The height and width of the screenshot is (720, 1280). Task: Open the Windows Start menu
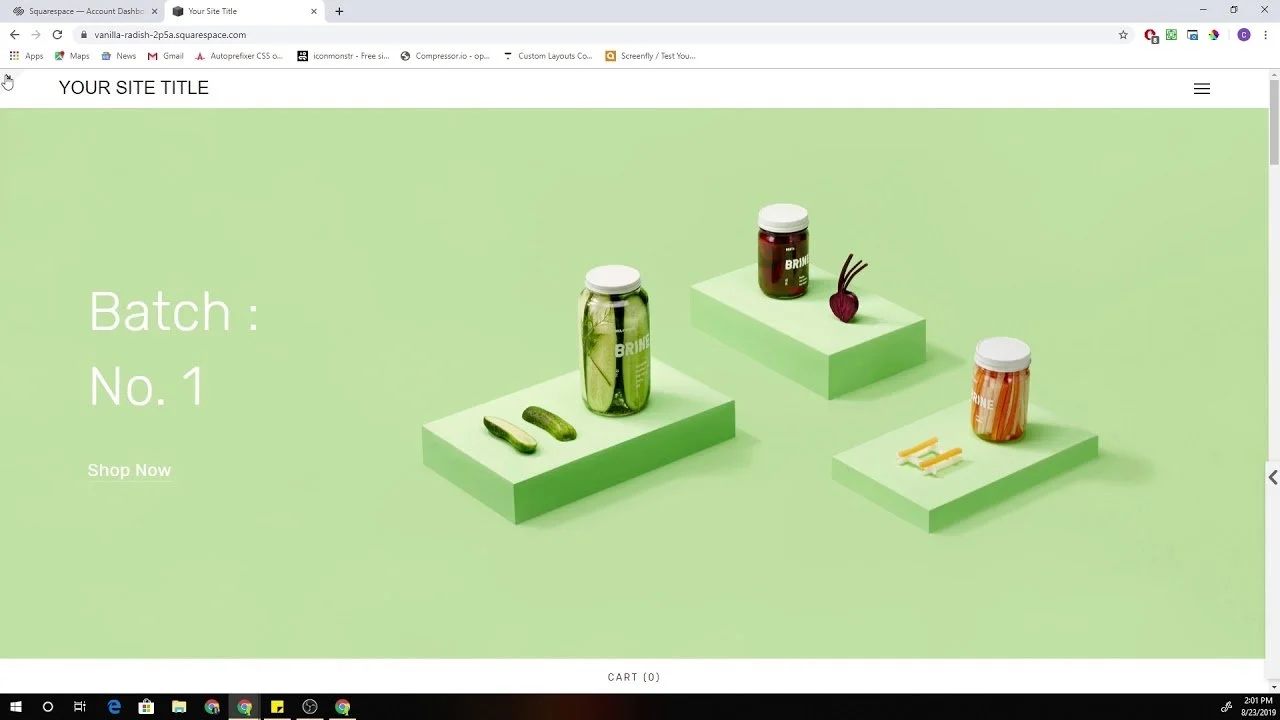click(x=15, y=707)
